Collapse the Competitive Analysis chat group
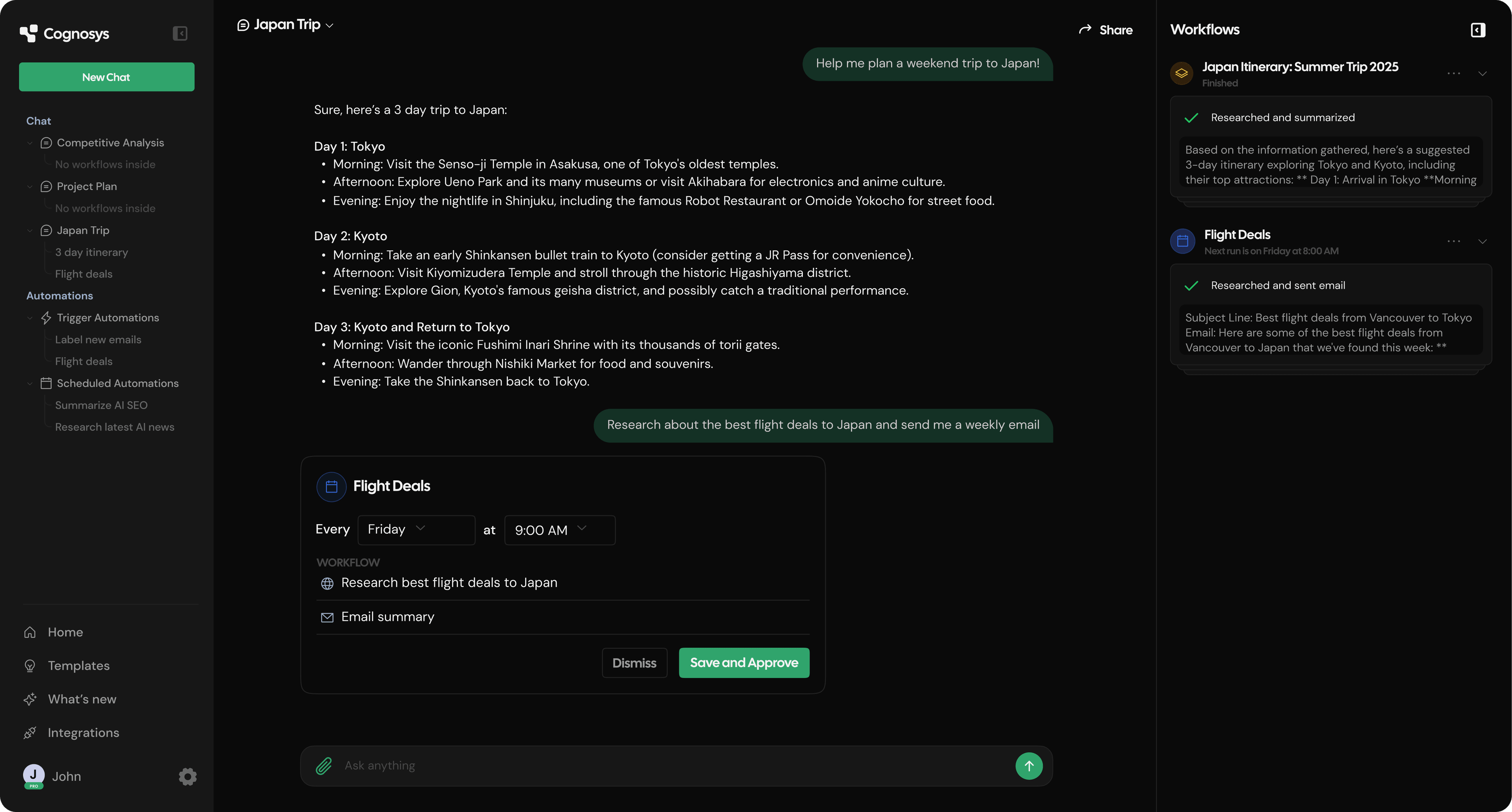 coord(30,143)
